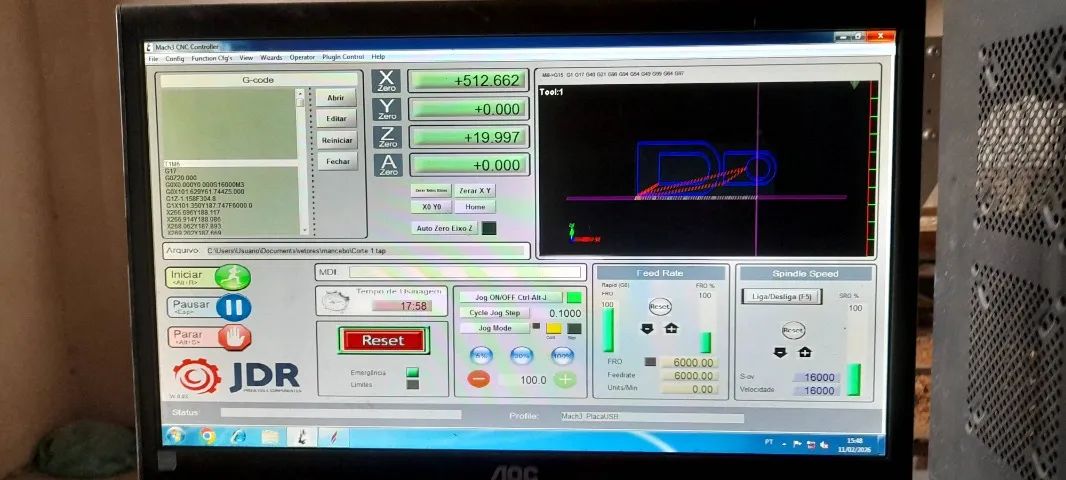This screenshot has width=1066, height=480.
Task: Click the Fechar button
Action: (338, 162)
